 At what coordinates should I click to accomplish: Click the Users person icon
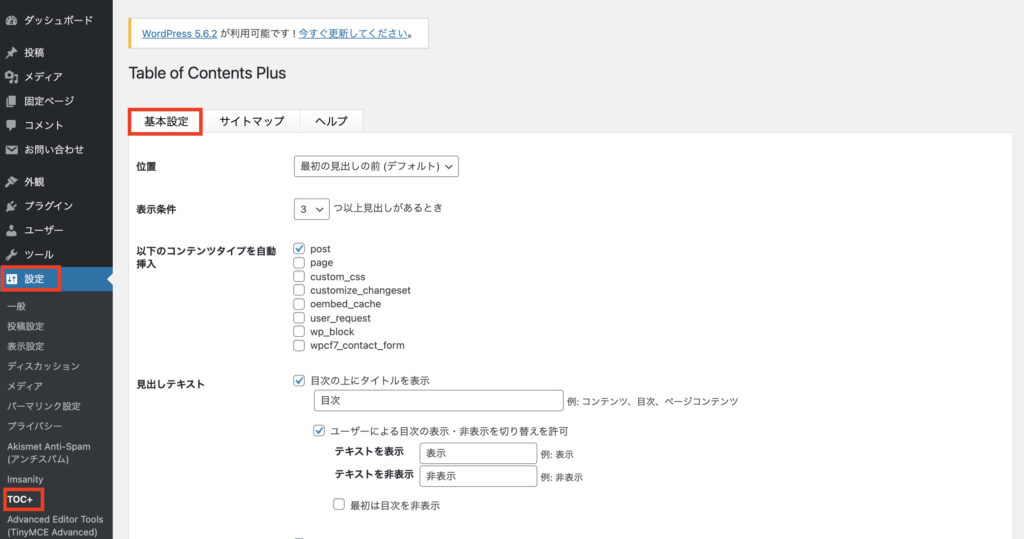pyautogui.click(x=11, y=230)
